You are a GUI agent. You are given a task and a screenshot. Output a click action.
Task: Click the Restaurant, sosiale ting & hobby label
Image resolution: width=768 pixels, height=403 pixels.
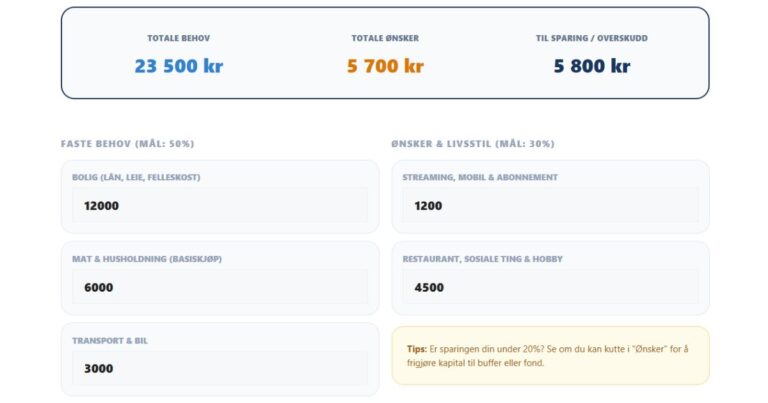coord(482,259)
